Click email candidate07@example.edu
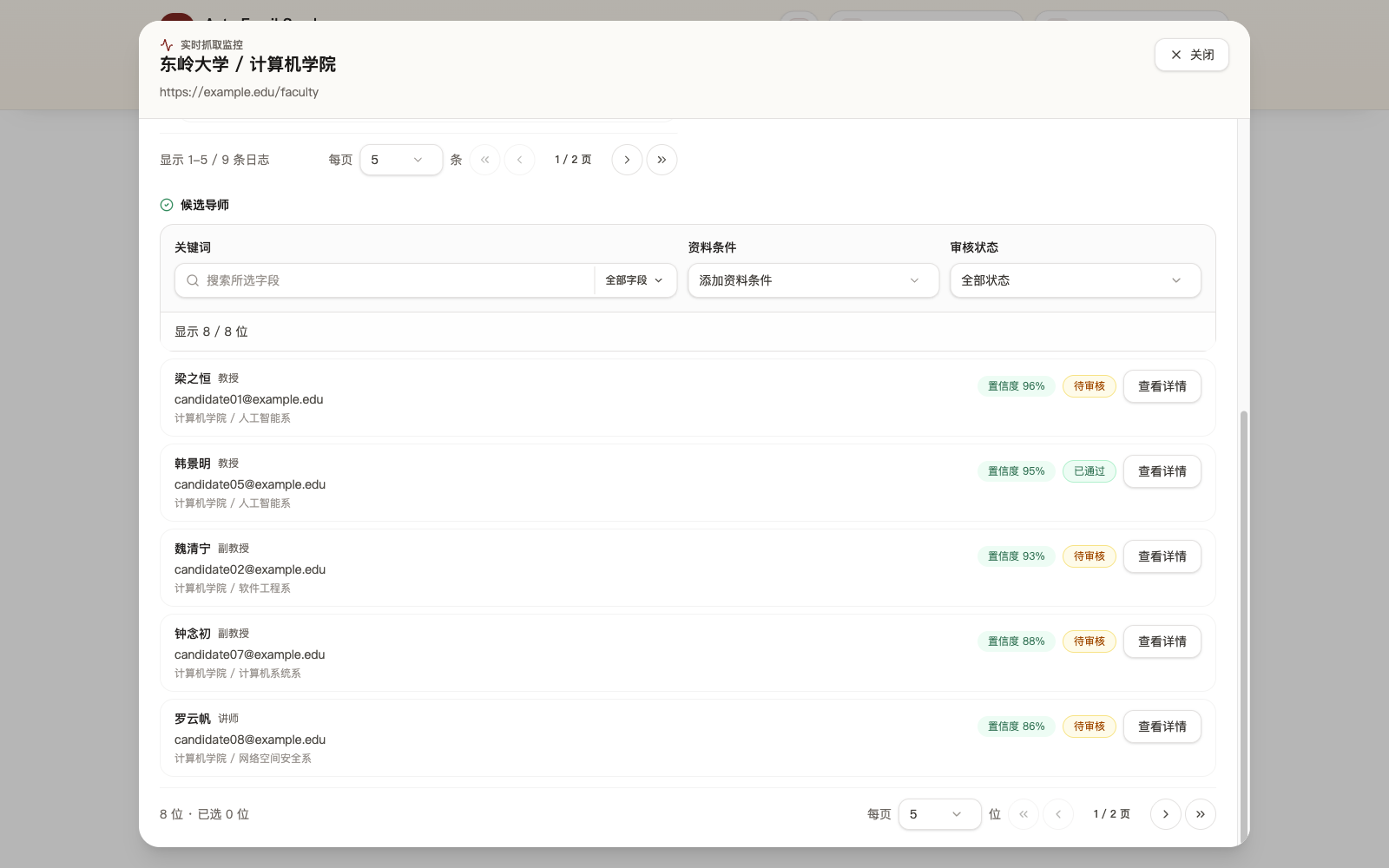This screenshot has height=868, width=1389. tap(250, 654)
